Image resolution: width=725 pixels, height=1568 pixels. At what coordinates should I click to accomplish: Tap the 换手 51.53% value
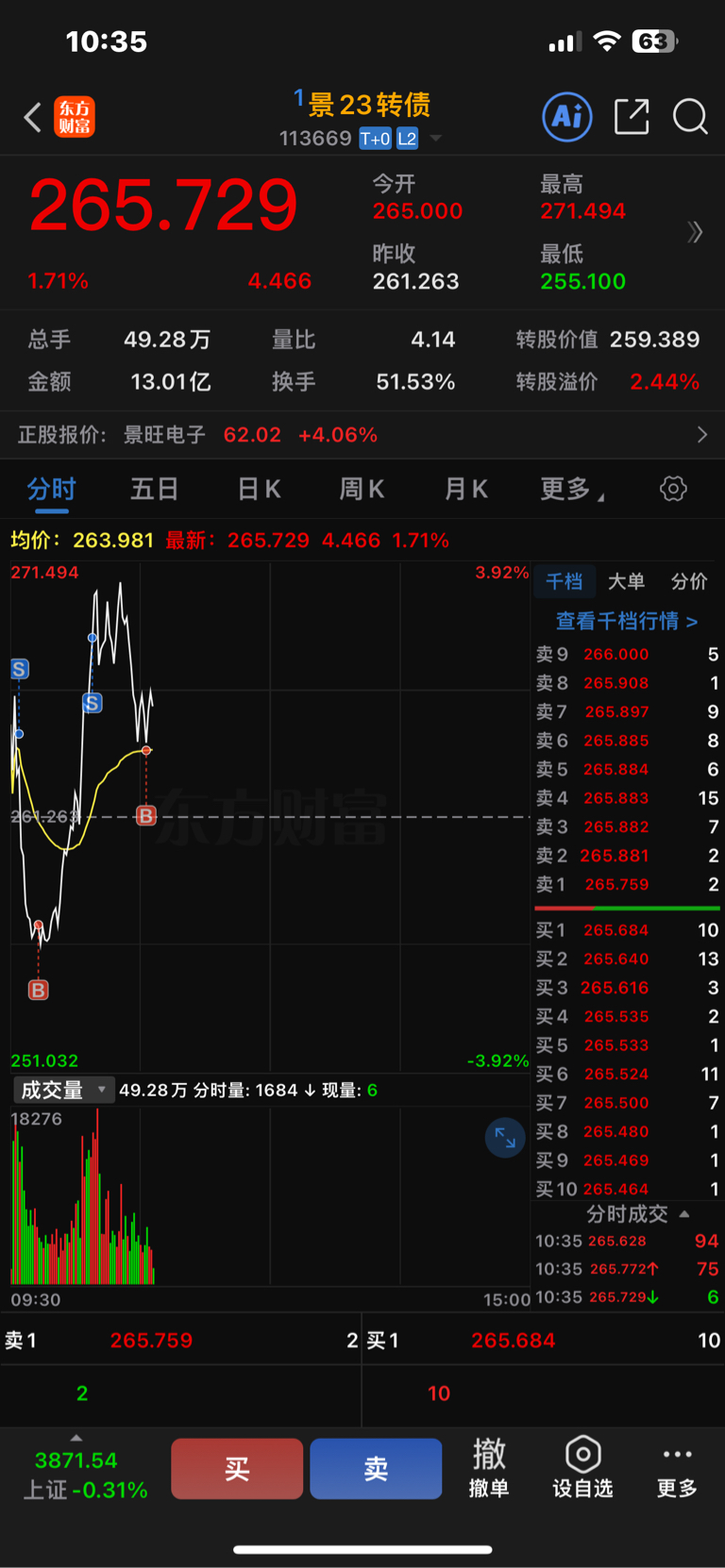click(415, 382)
